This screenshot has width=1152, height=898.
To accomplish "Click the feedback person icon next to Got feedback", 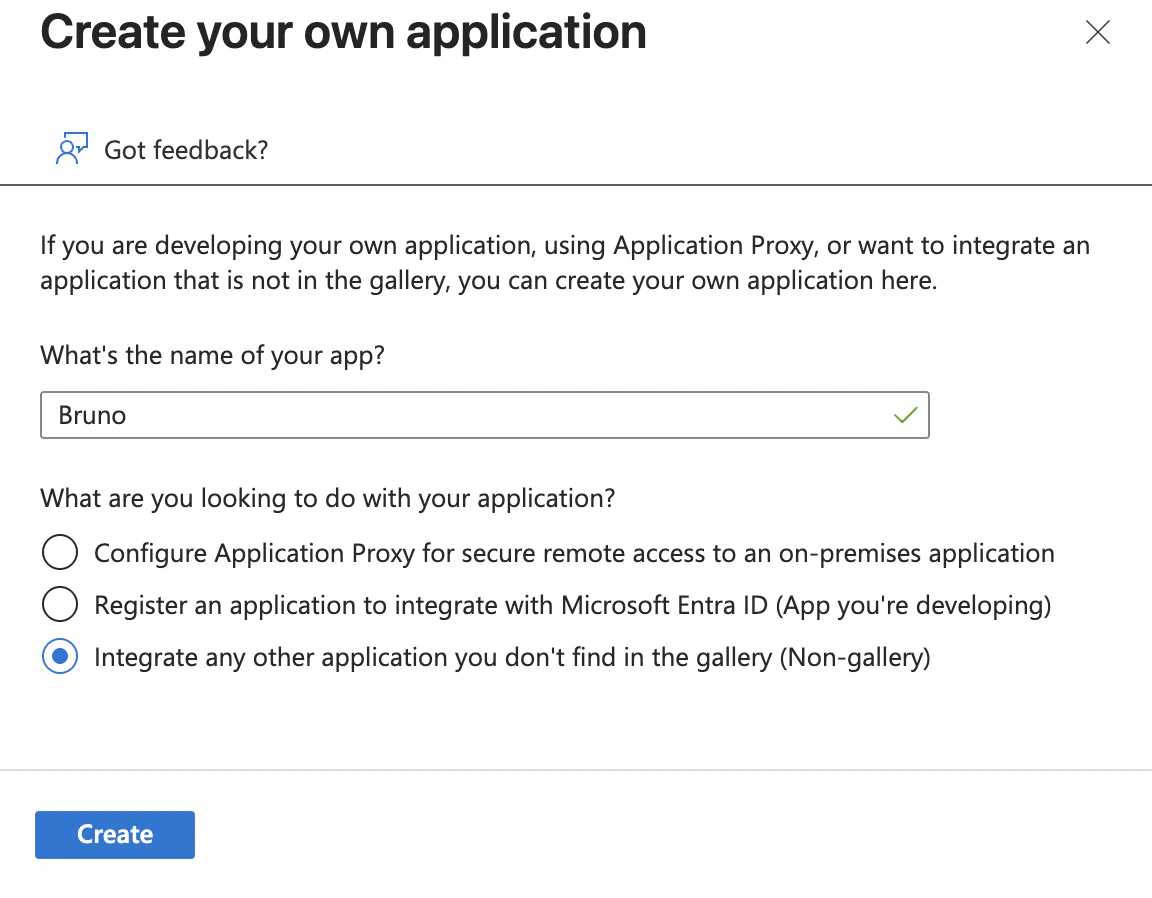I will [x=70, y=147].
